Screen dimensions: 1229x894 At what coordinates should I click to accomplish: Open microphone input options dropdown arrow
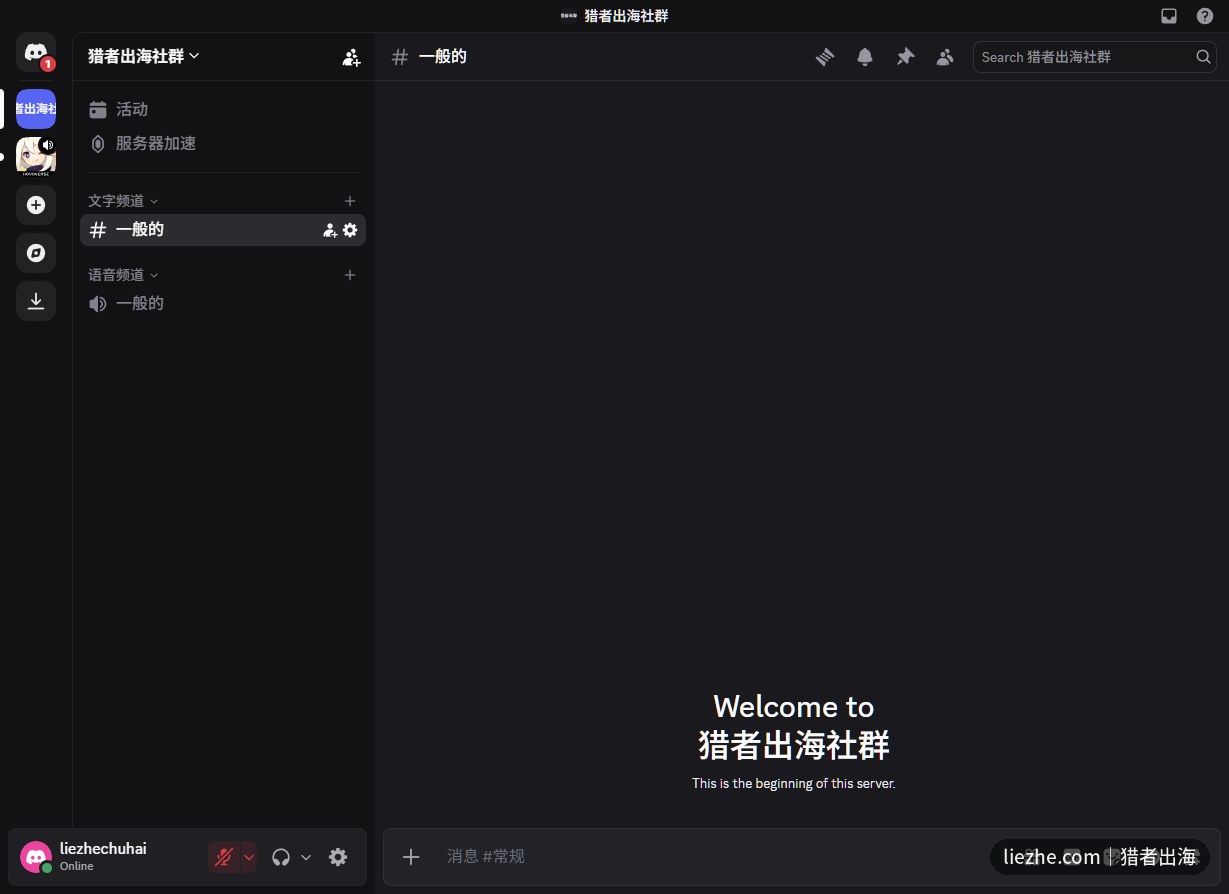point(249,857)
